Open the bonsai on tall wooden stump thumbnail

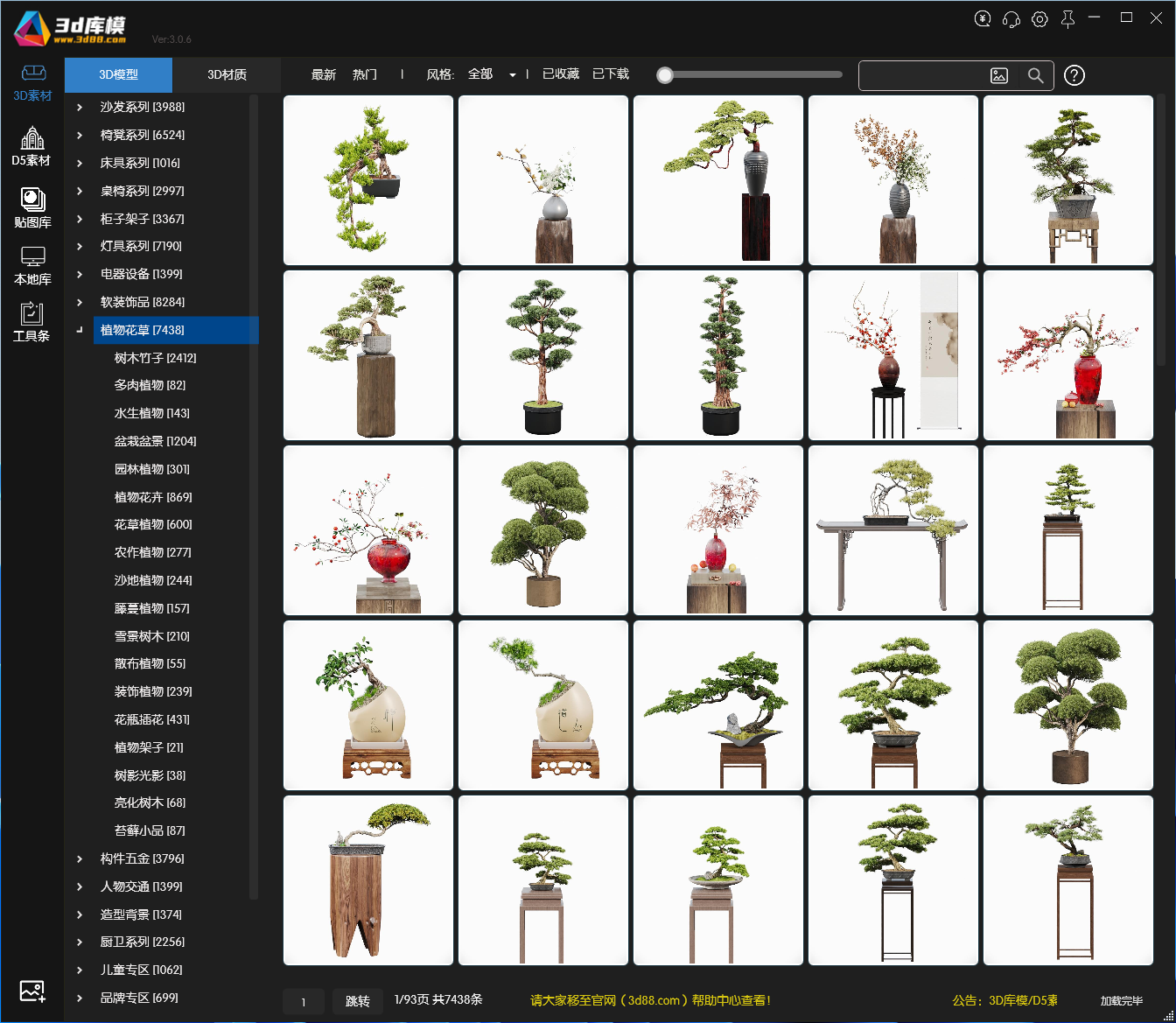[368, 355]
